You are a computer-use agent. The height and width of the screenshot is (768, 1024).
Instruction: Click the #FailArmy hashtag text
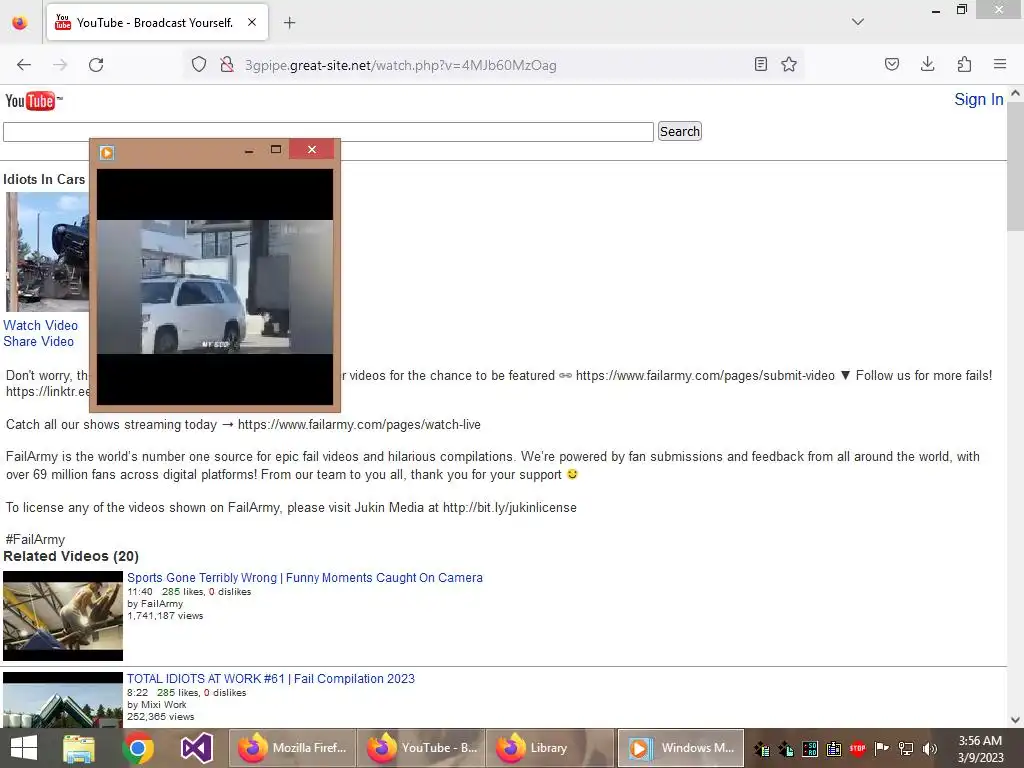click(35, 539)
